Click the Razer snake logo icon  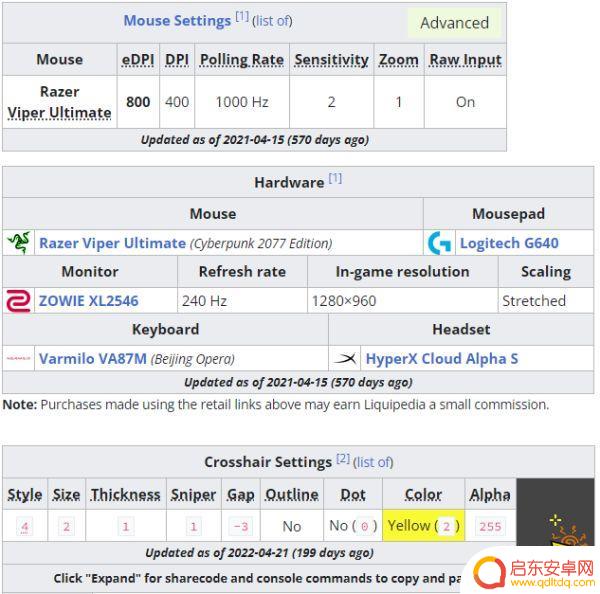[x=18, y=243]
